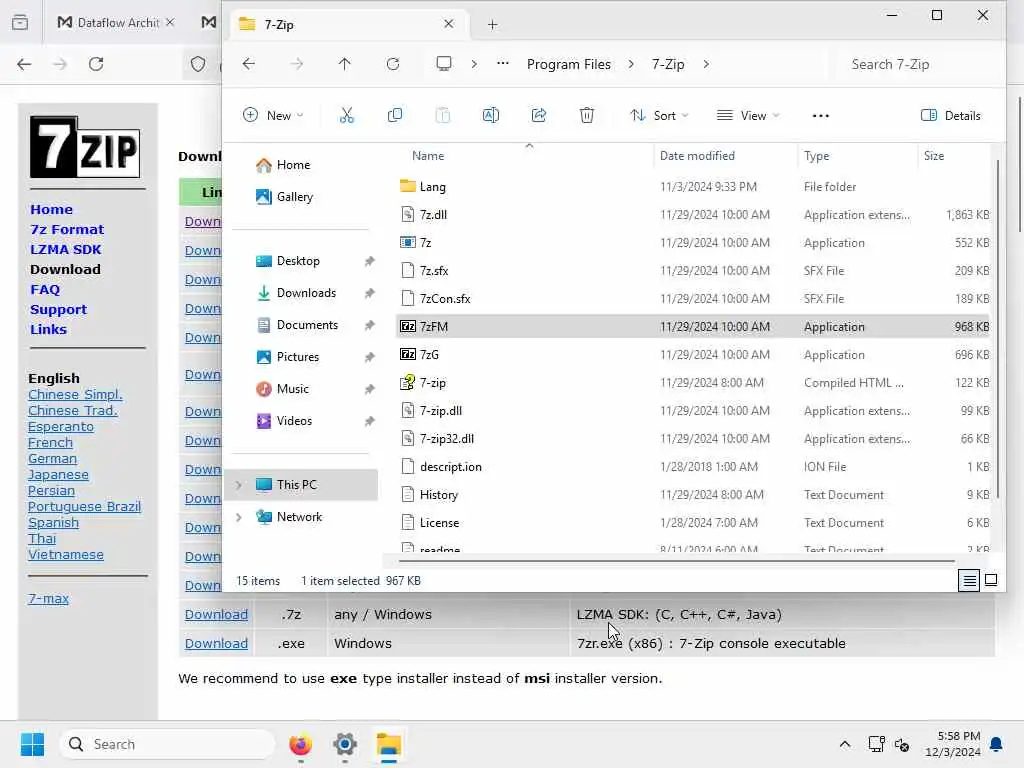Click the Download link for 7zr.exe row
Image resolution: width=1024 pixels, height=768 pixels.
(216, 643)
